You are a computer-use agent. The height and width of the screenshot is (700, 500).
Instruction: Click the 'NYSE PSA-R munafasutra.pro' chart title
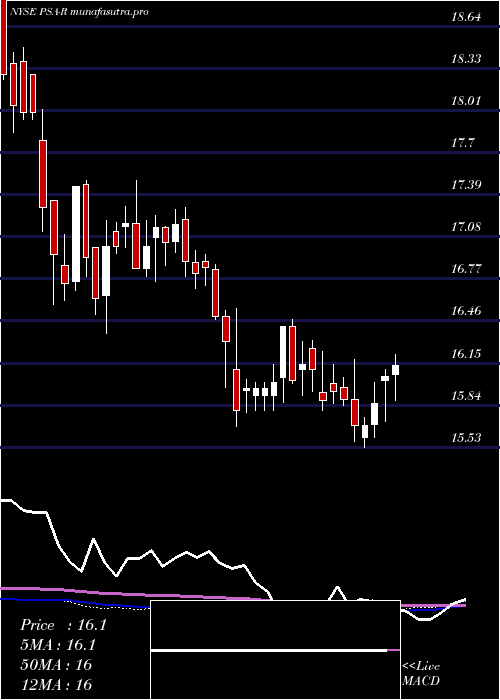coord(79,12)
